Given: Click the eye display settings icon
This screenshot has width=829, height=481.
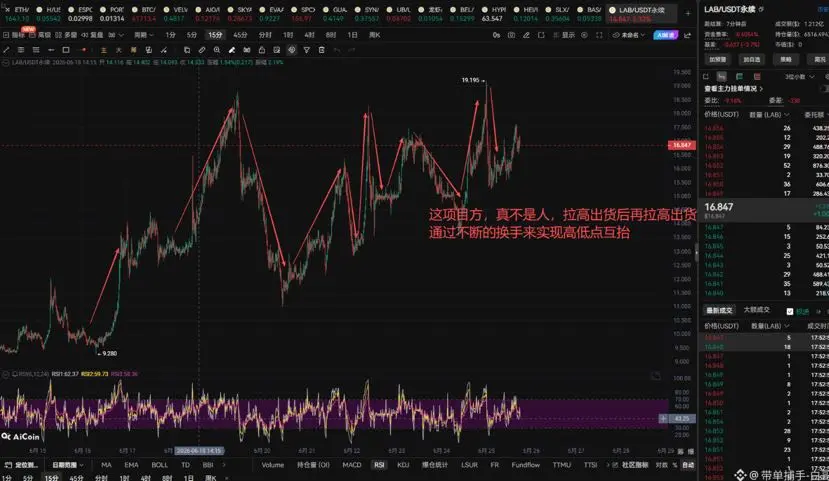Looking at the screenshot, I should pos(584,35).
